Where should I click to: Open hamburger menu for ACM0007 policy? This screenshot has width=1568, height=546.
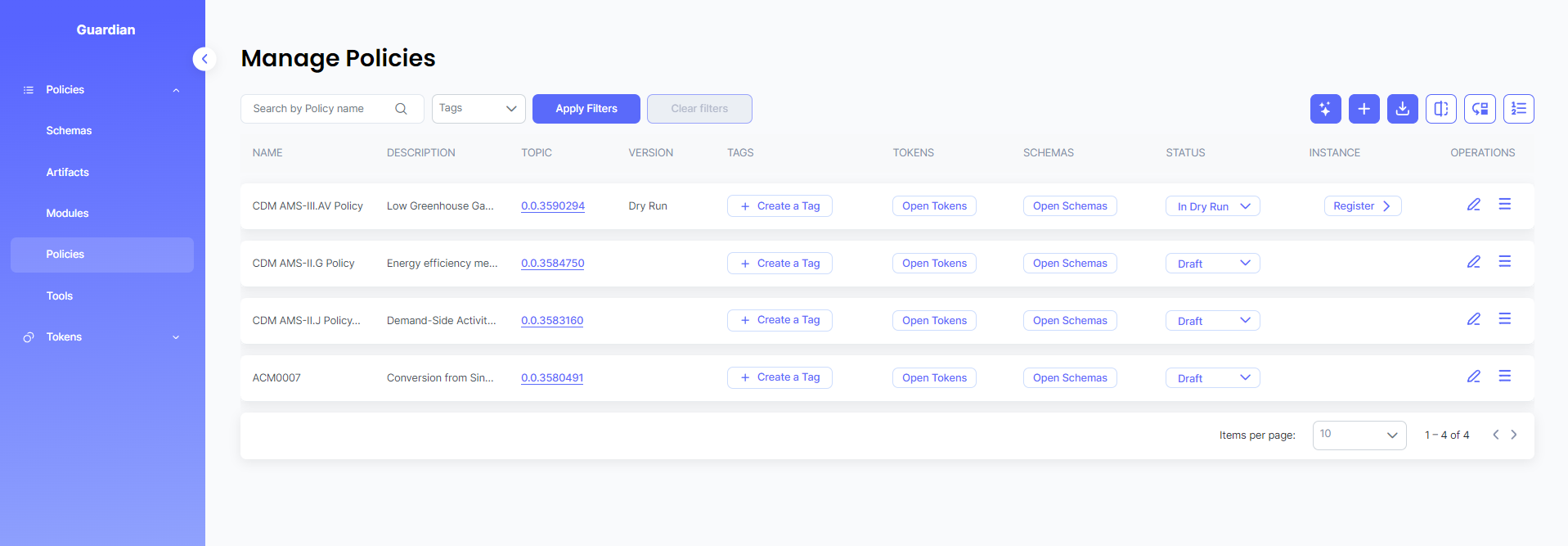point(1504,377)
